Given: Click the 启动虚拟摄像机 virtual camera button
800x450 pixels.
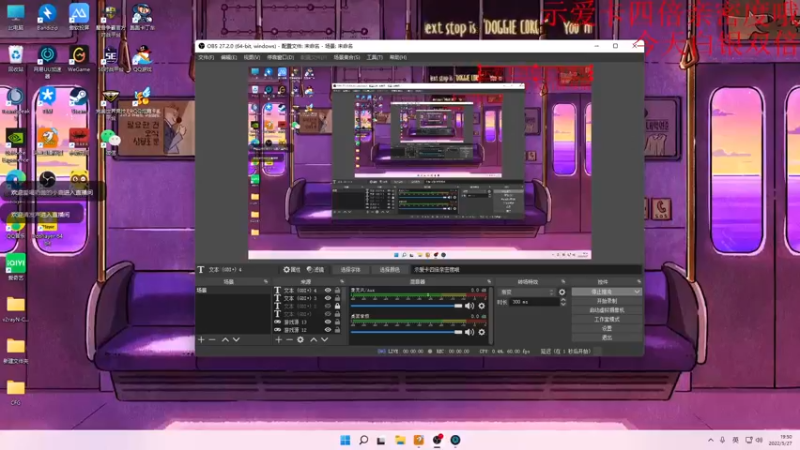Looking at the screenshot, I should pos(607,310).
